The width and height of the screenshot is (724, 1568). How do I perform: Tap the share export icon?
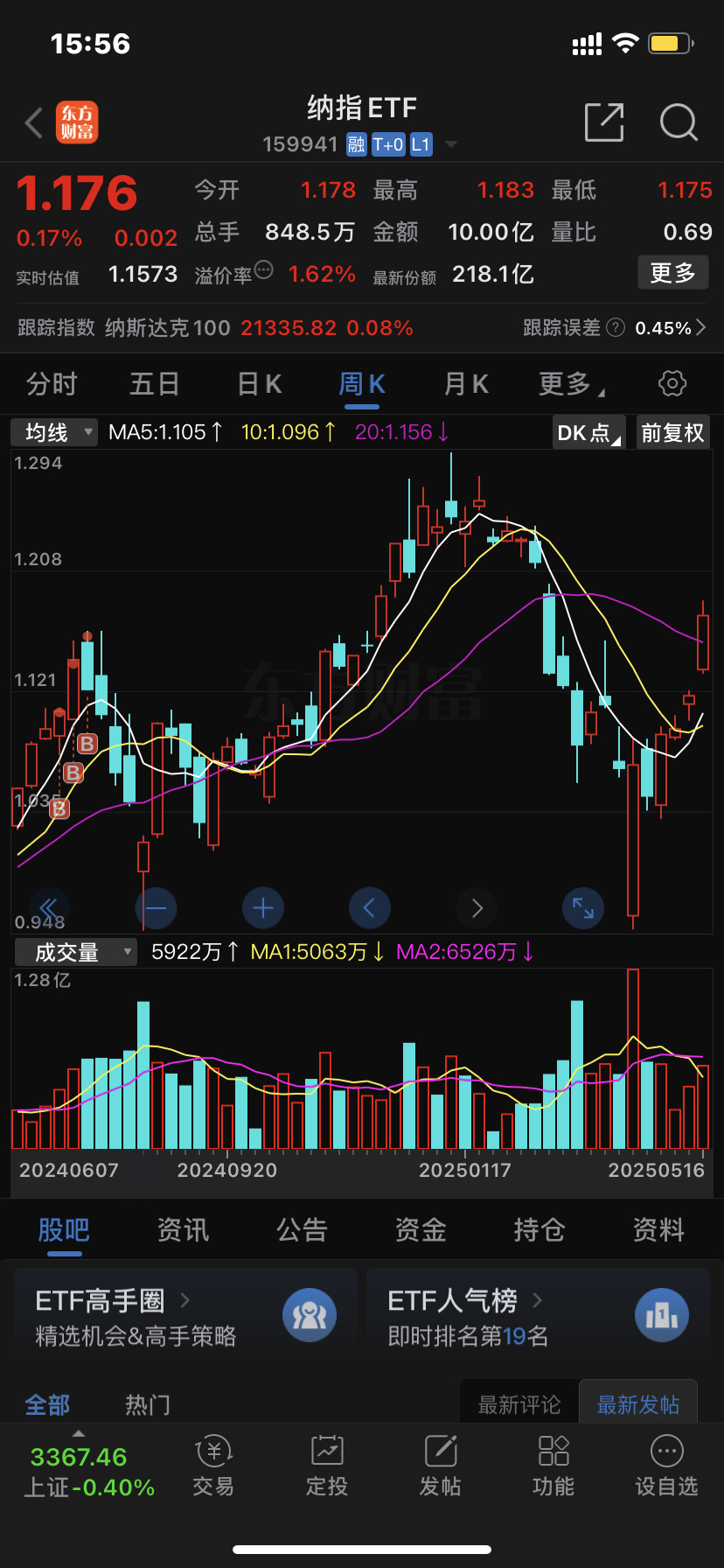[604, 122]
